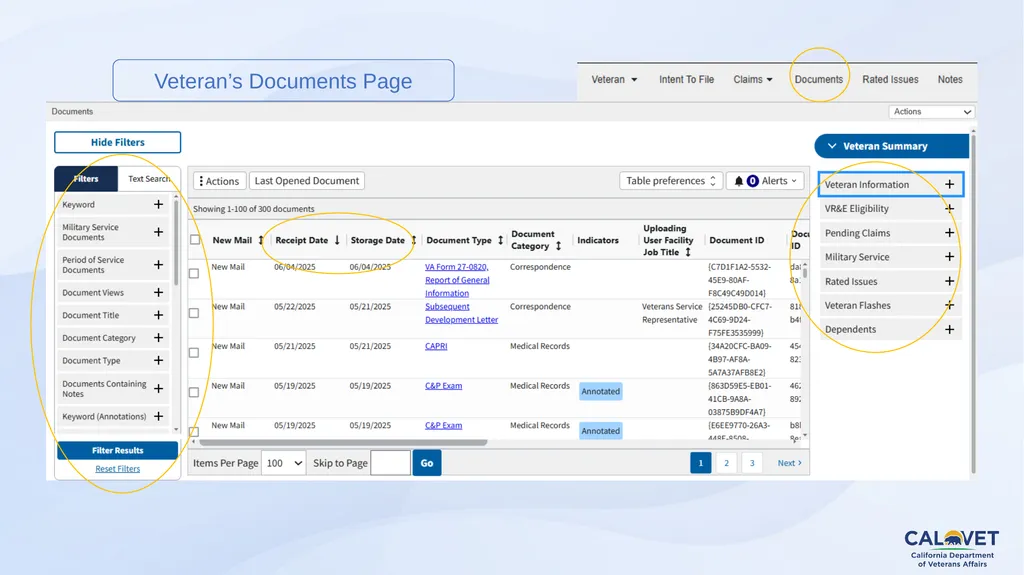The width and height of the screenshot is (1024, 575).
Task: Select checkbox for CAPRI row
Action: point(194,353)
